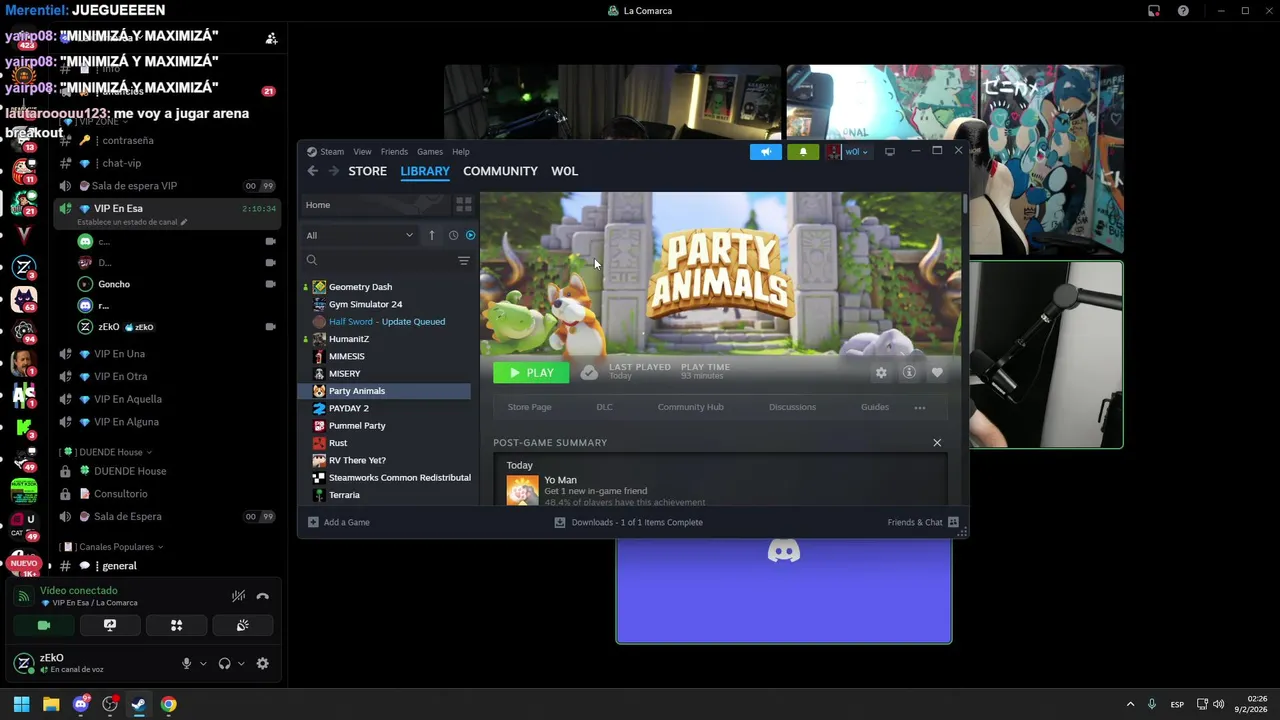
Task: Switch to the STORE tab
Action: 367,171
